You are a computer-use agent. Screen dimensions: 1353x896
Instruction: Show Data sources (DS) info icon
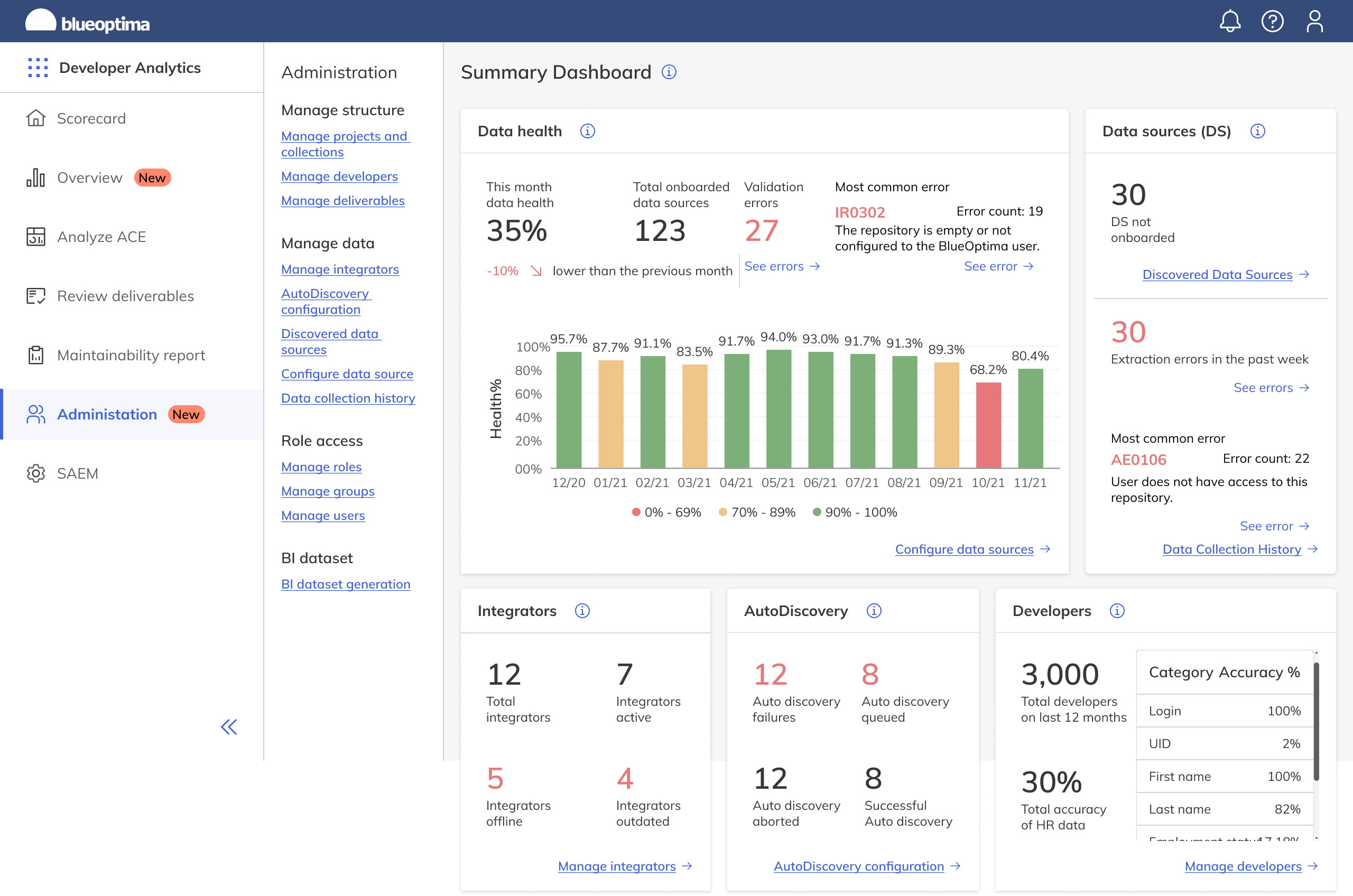point(1257,131)
